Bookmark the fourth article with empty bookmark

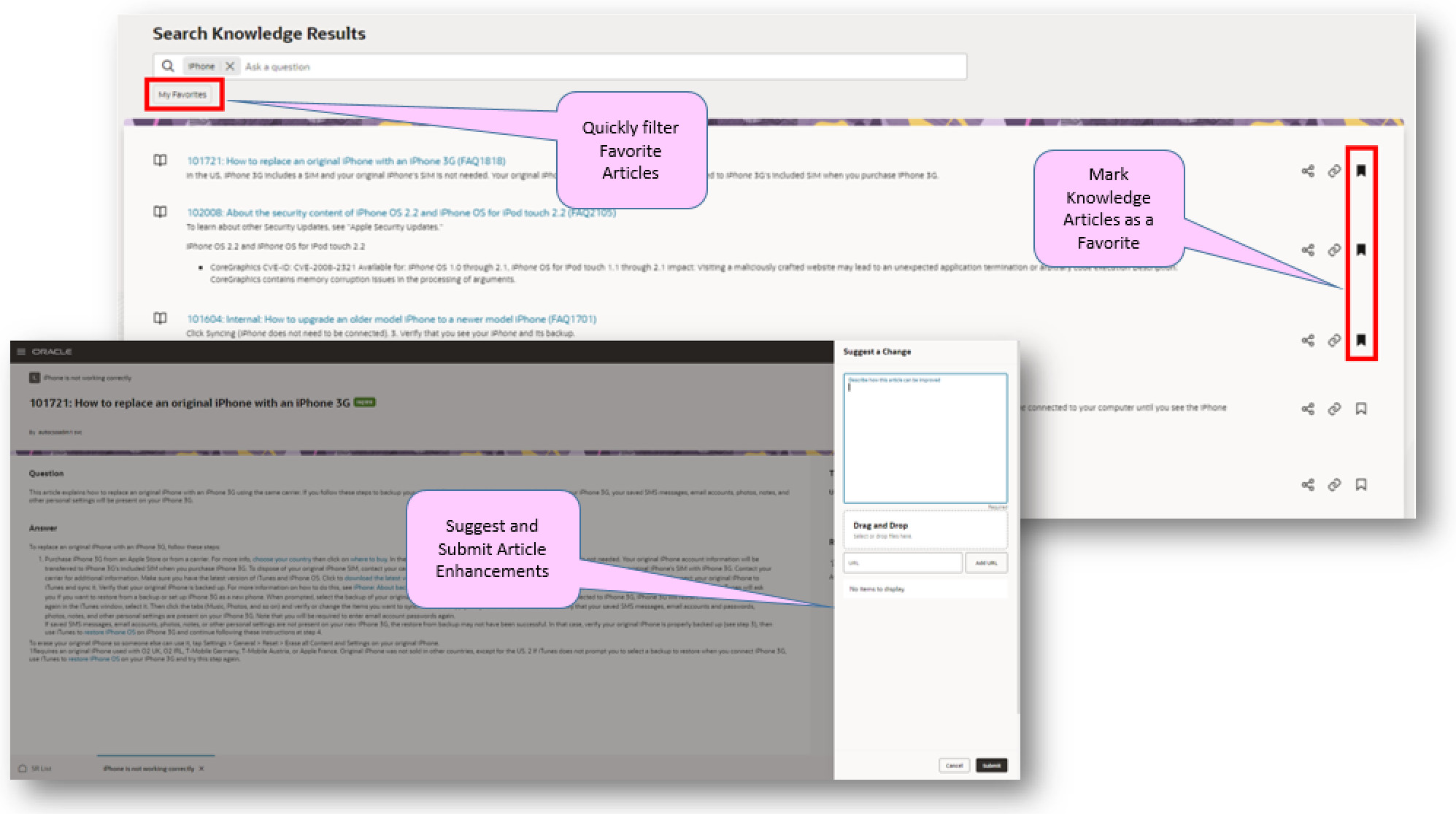pyautogui.click(x=1361, y=408)
